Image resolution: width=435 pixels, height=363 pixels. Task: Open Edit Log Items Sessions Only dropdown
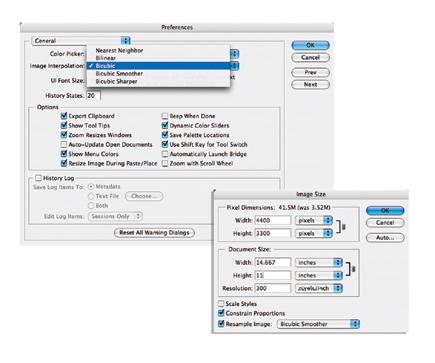click(x=115, y=216)
